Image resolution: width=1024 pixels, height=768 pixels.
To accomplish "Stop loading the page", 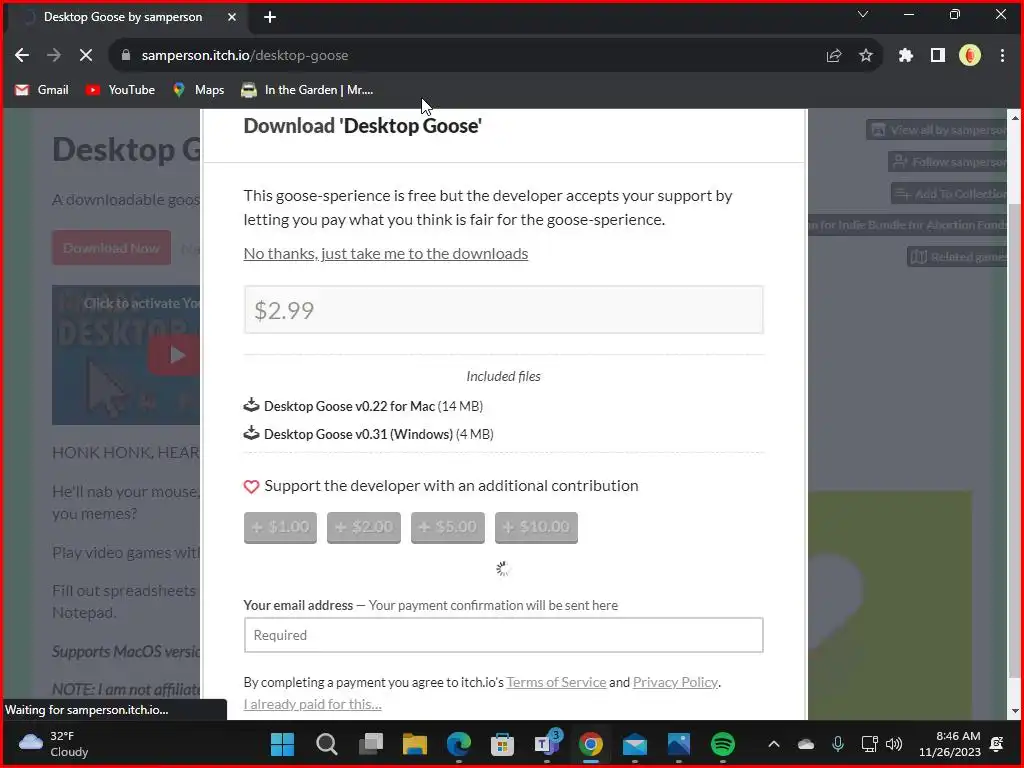I will click(86, 56).
